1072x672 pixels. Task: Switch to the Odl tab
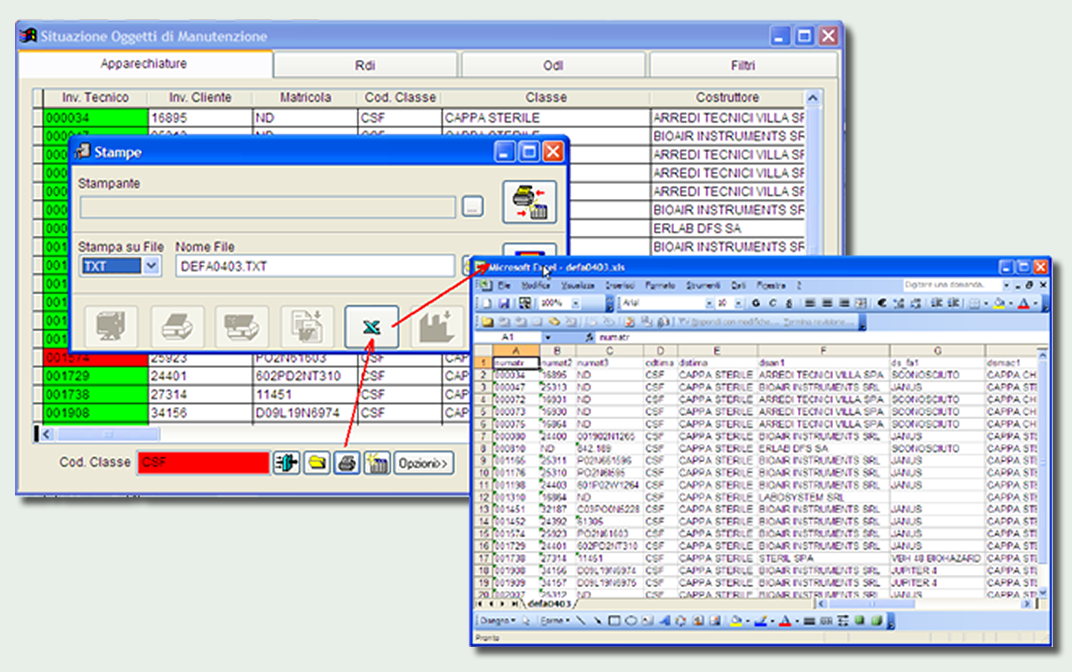click(x=553, y=65)
